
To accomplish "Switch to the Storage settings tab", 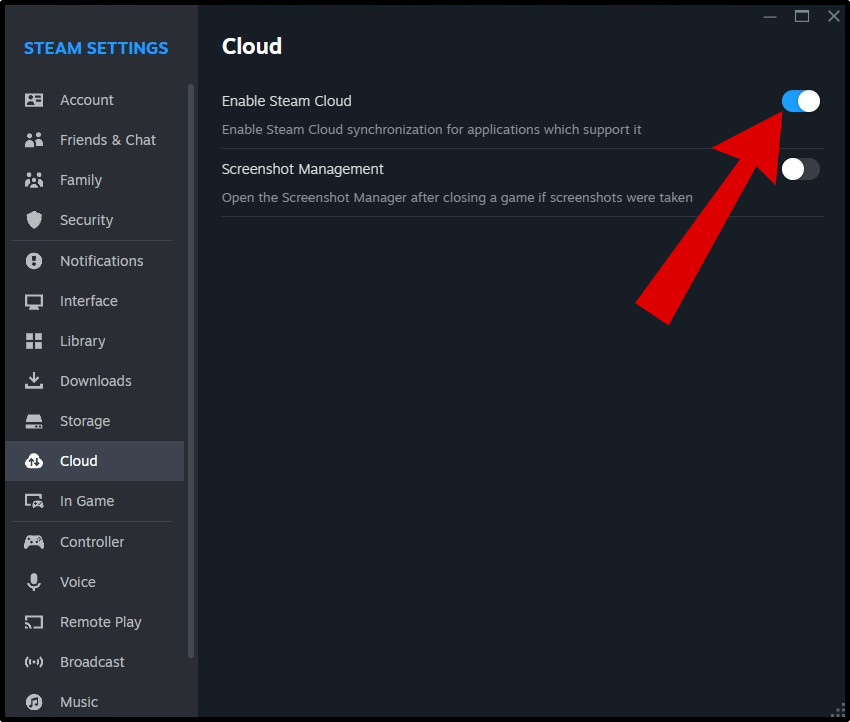I will [x=84, y=421].
